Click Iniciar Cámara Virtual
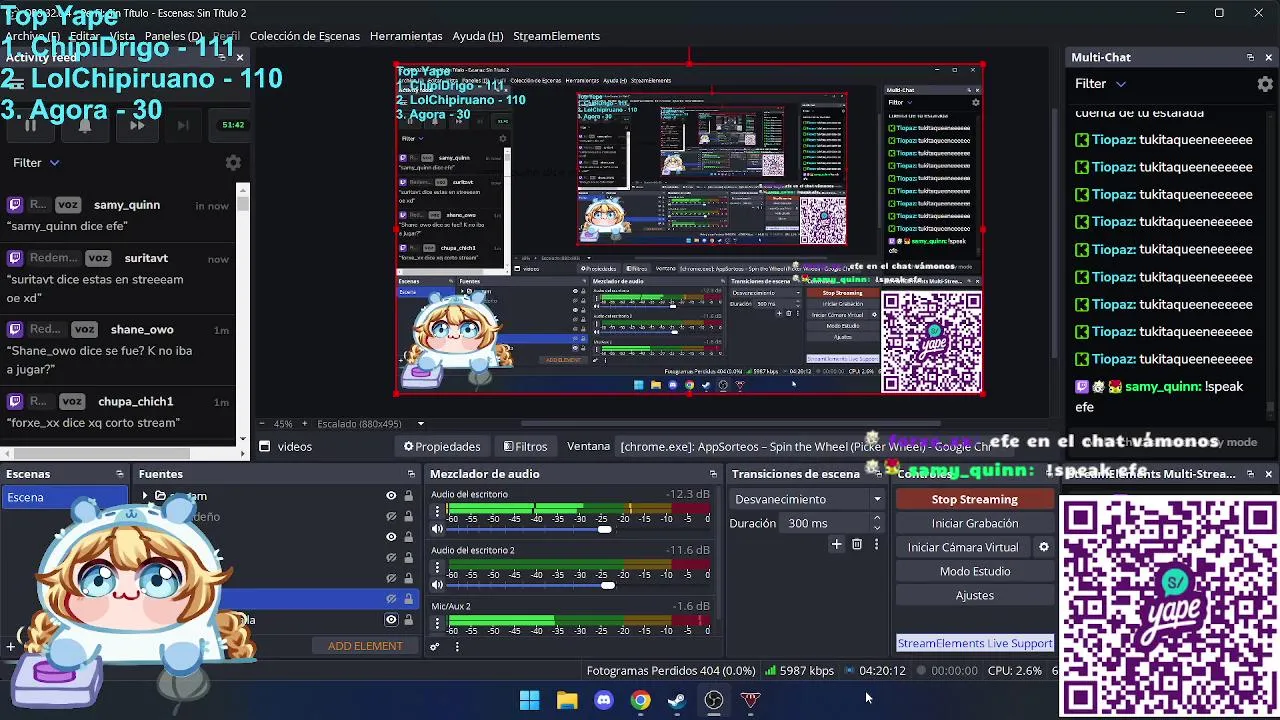The image size is (1280, 720). (963, 547)
